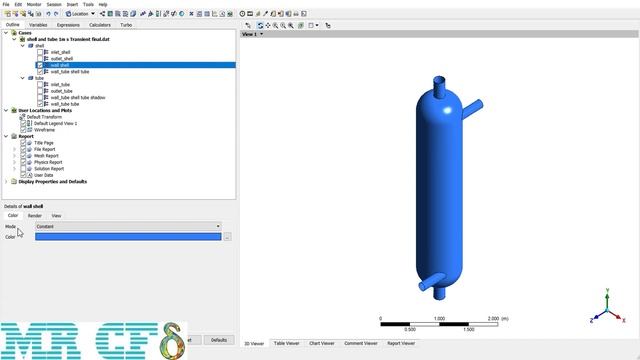Open the Mode dropdown showing Constant
640x360 pixels.
128,226
